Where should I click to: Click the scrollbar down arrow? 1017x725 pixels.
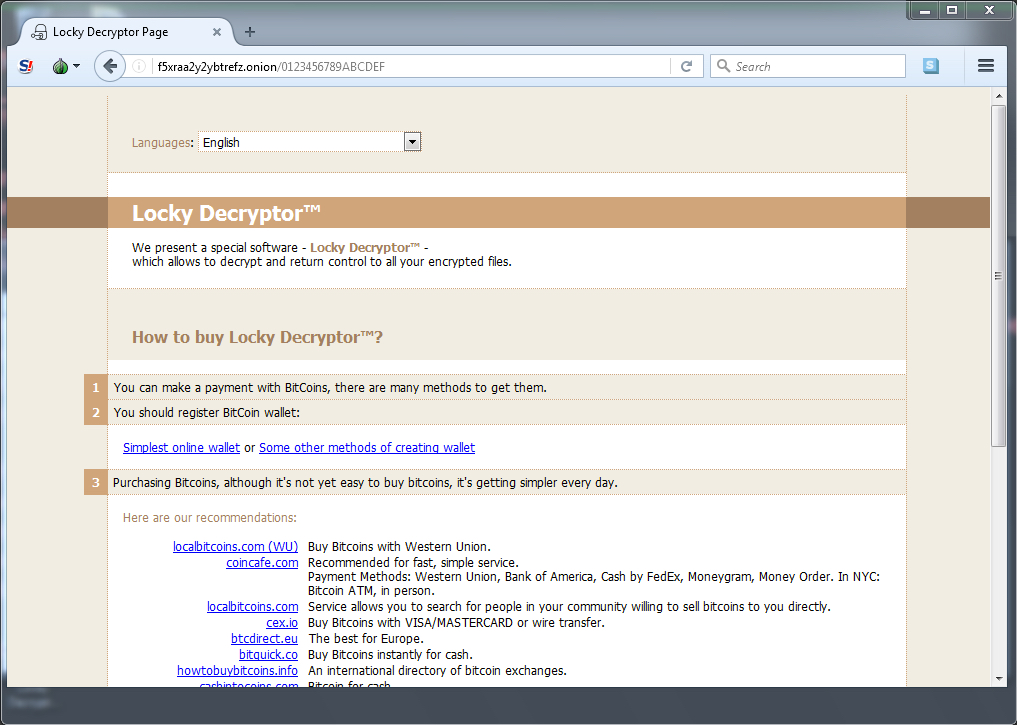(999, 679)
